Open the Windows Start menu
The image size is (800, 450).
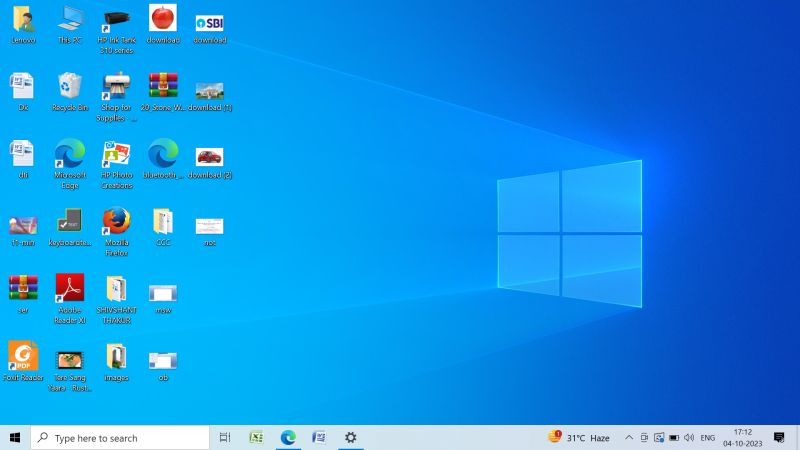tap(15, 438)
